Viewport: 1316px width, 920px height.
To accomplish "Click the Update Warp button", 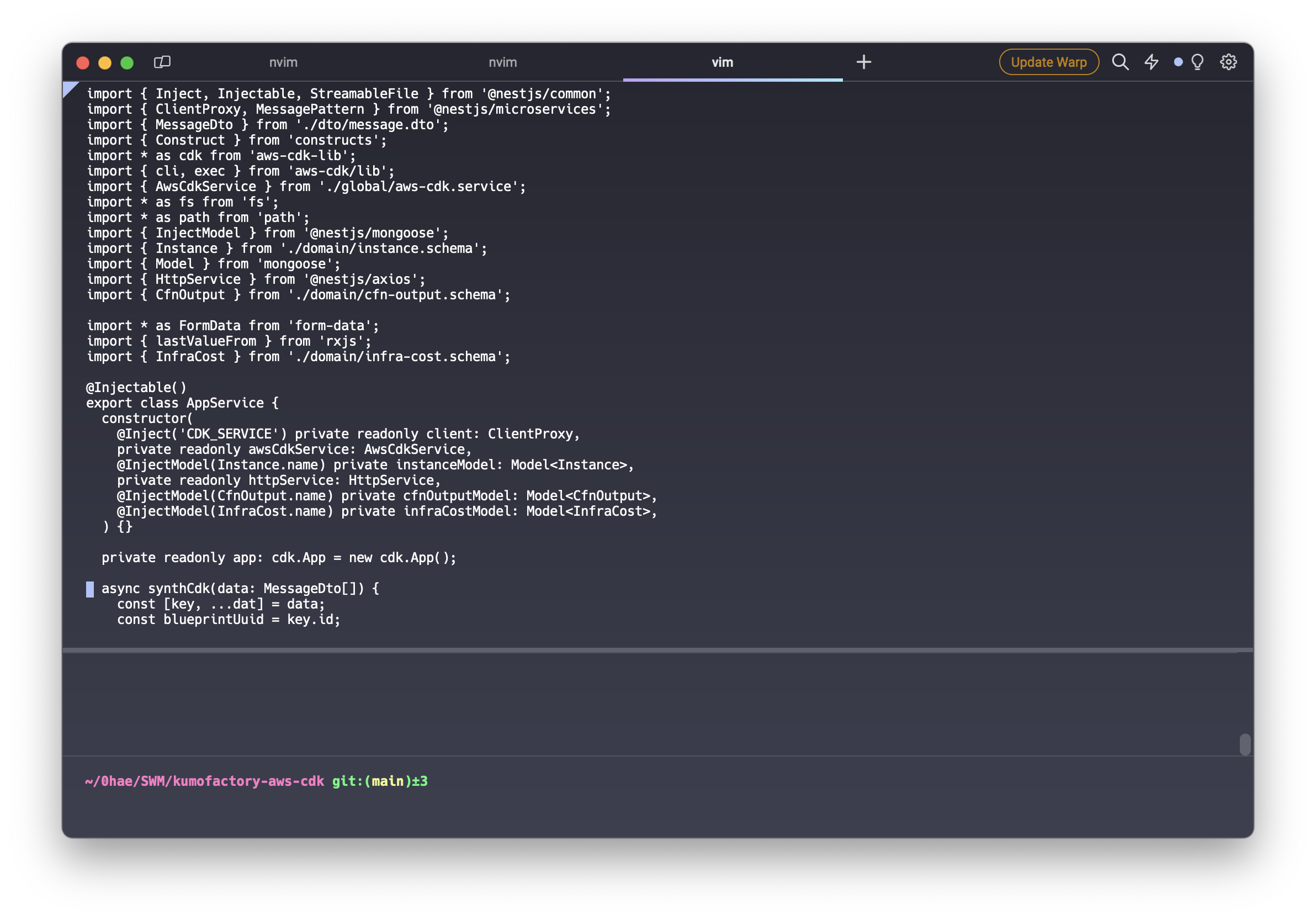I will point(1049,62).
